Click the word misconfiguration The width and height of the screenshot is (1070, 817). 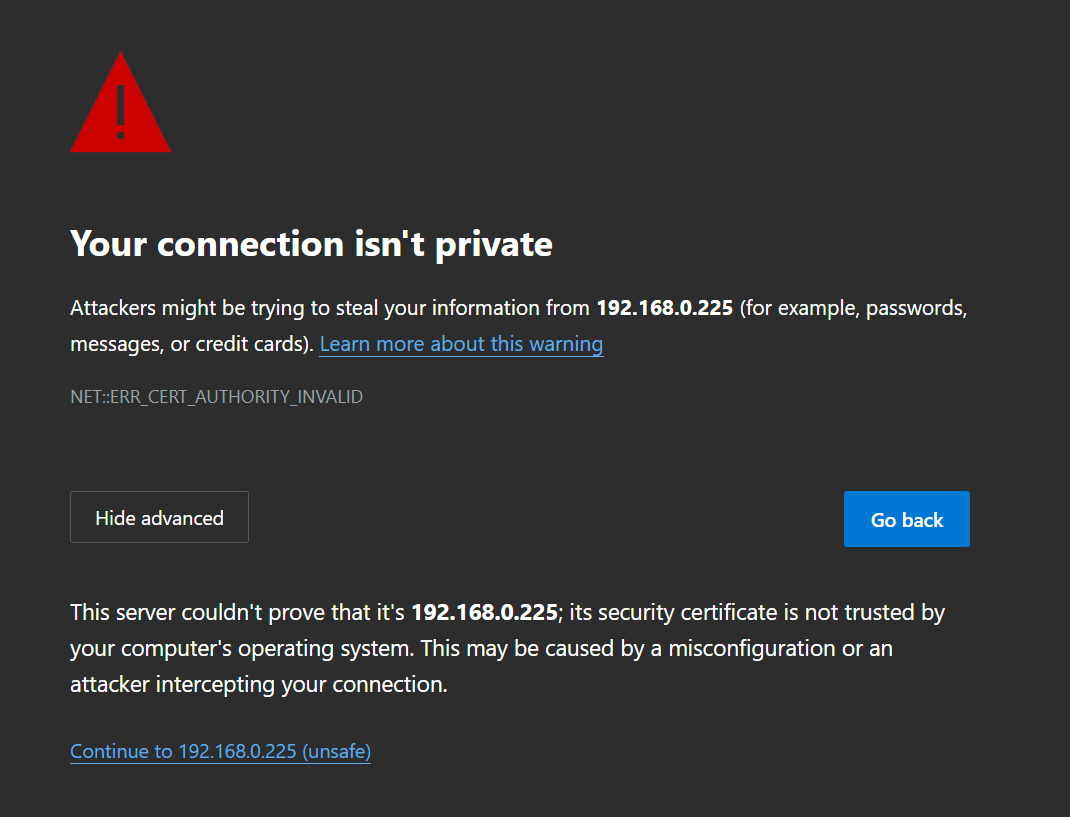[751, 648]
